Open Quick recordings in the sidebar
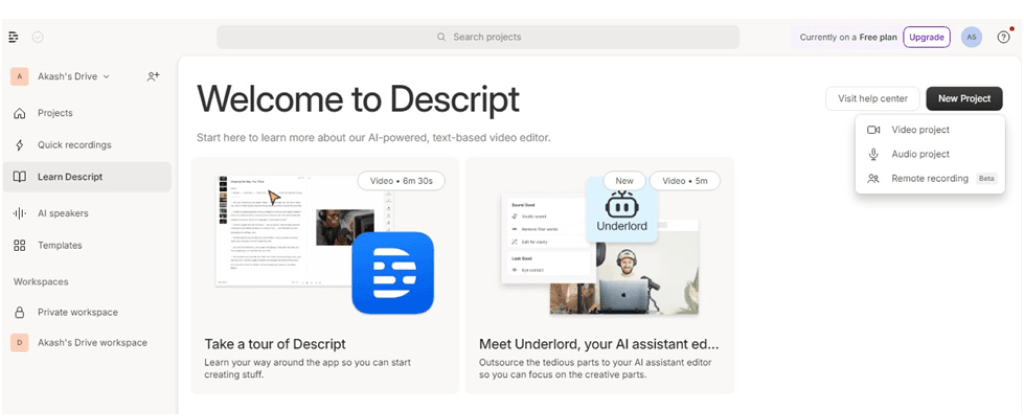1024x417 pixels. click(74, 145)
